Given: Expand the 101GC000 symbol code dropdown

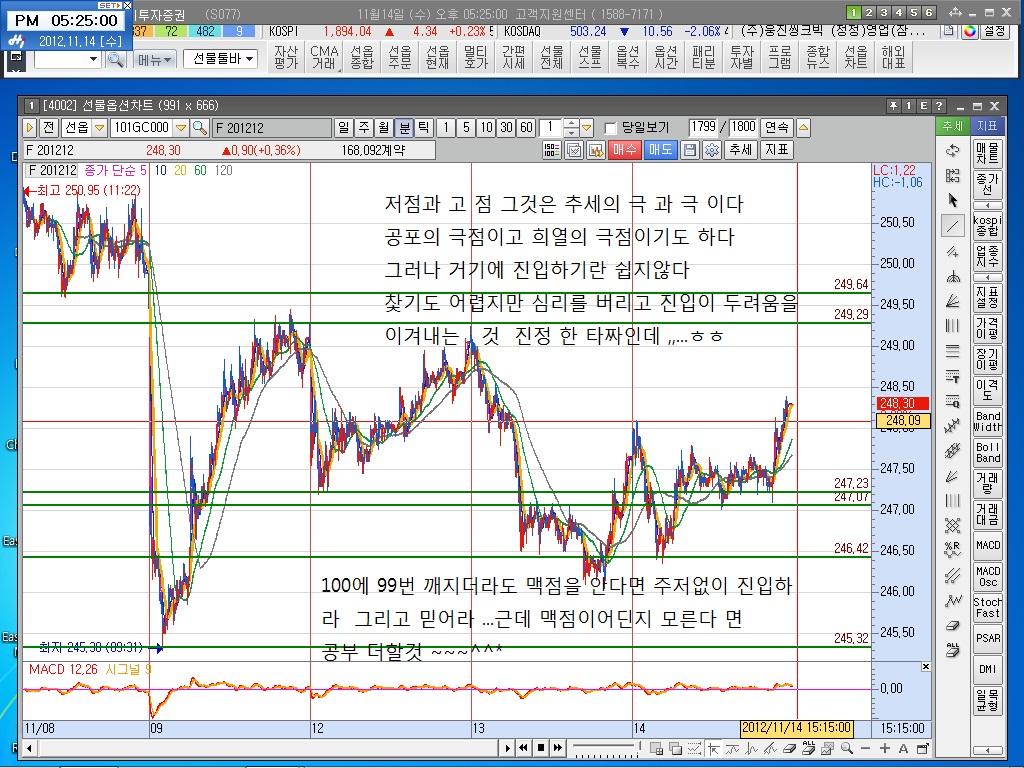Looking at the screenshot, I should 181,128.
